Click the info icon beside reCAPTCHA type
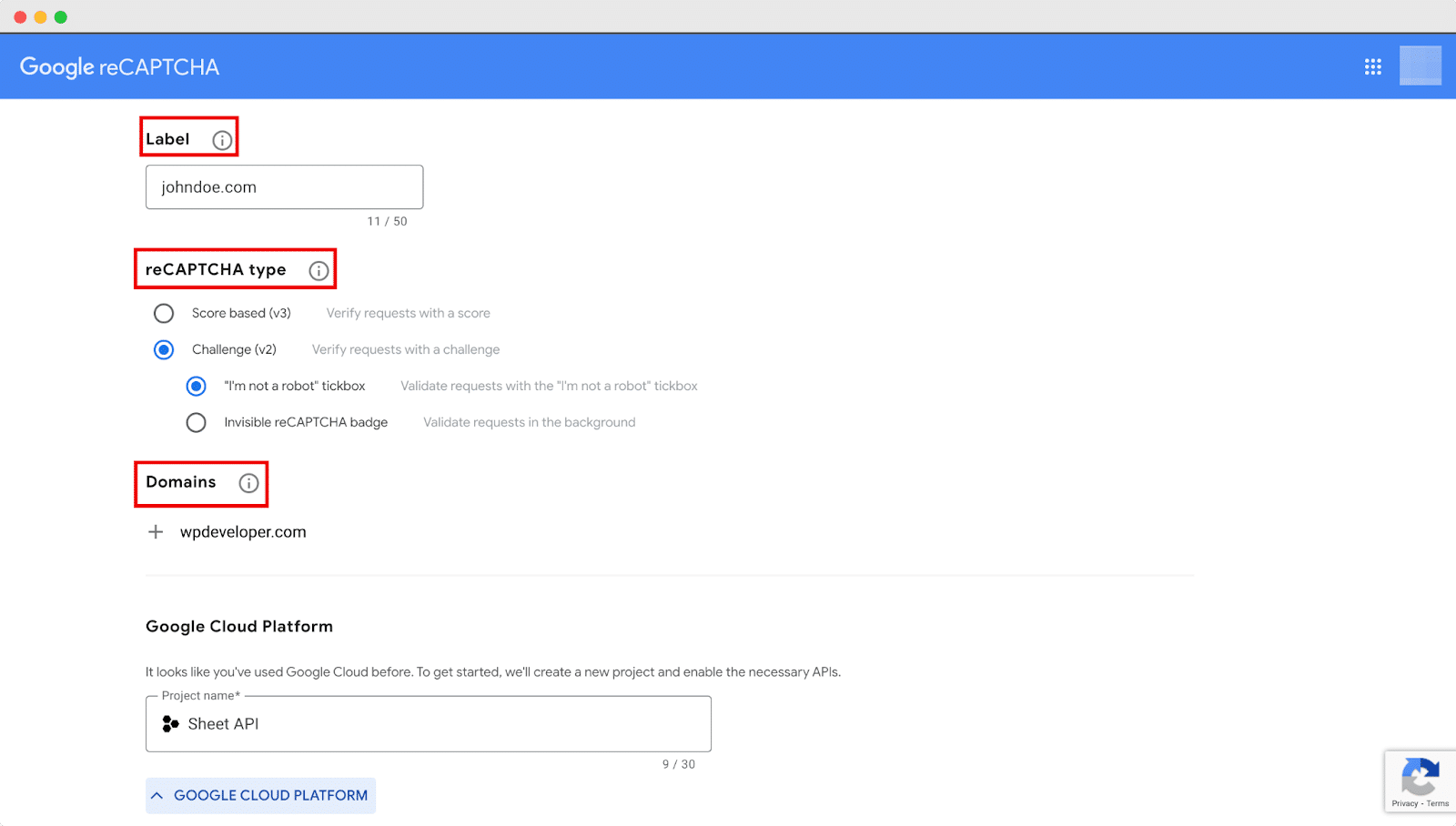 318,269
